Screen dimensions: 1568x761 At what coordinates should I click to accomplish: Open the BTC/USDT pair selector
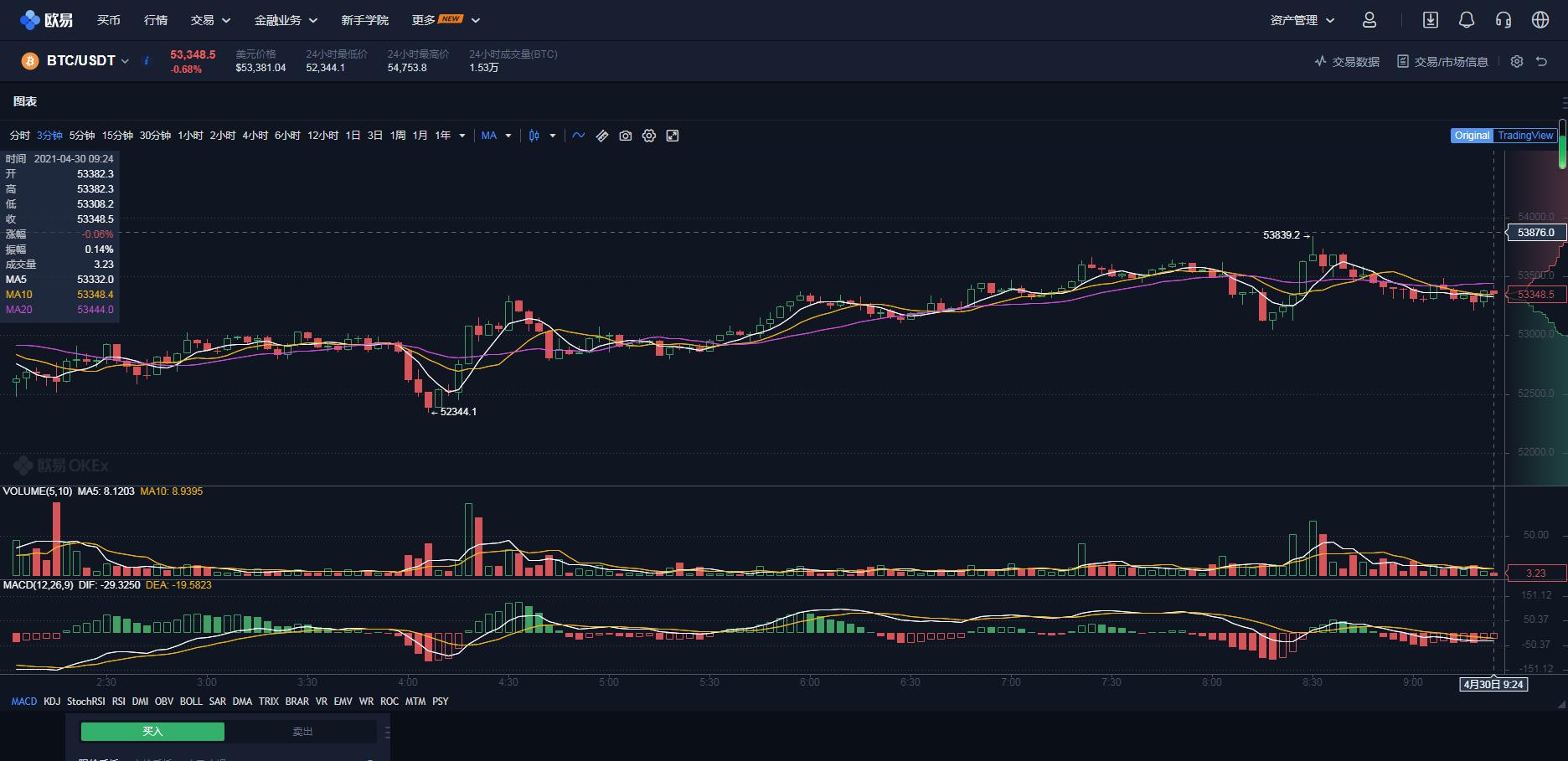88,61
